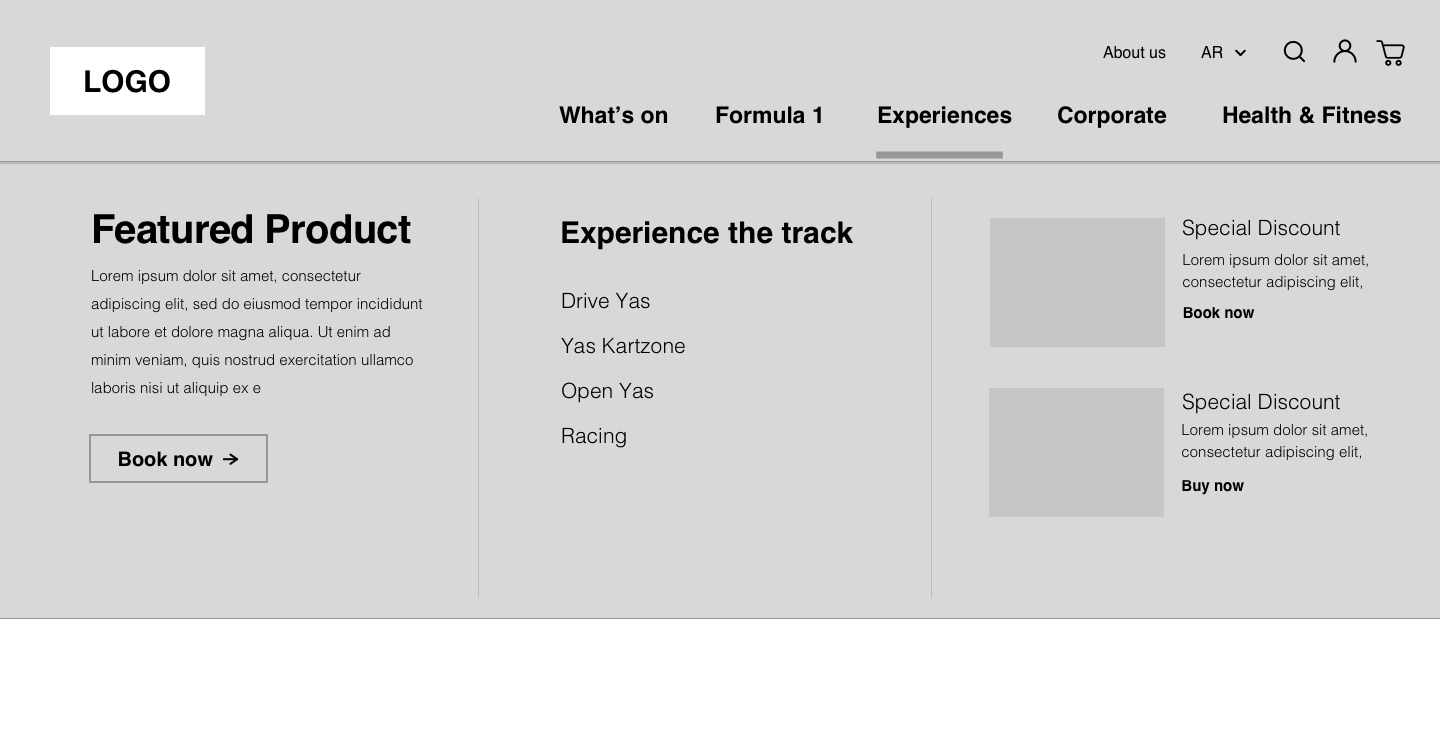This screenshot has width=1440, height=753.
Task: Open the shopping cart icon
Action: (1391, 53)
